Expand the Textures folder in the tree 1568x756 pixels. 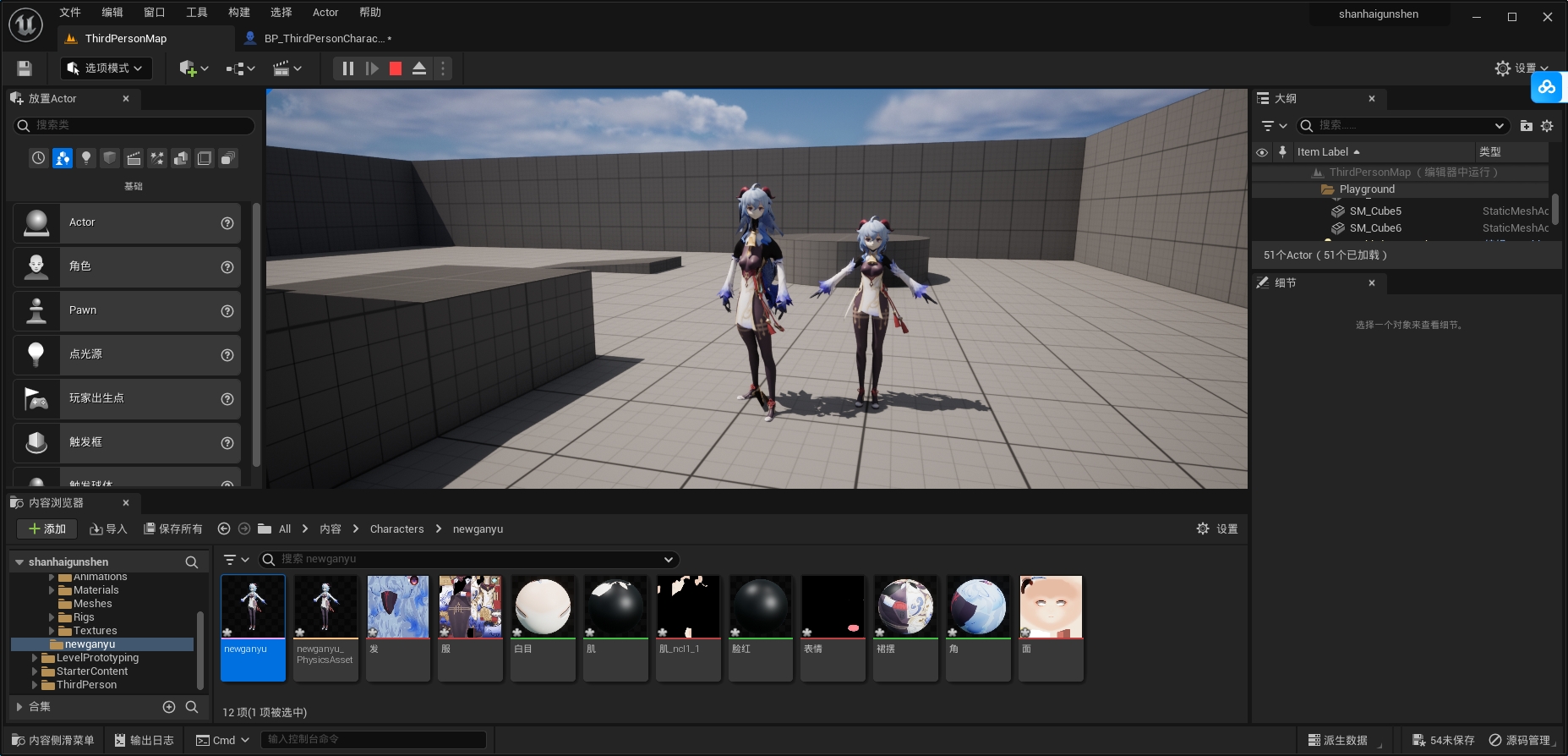click(52, 631)
